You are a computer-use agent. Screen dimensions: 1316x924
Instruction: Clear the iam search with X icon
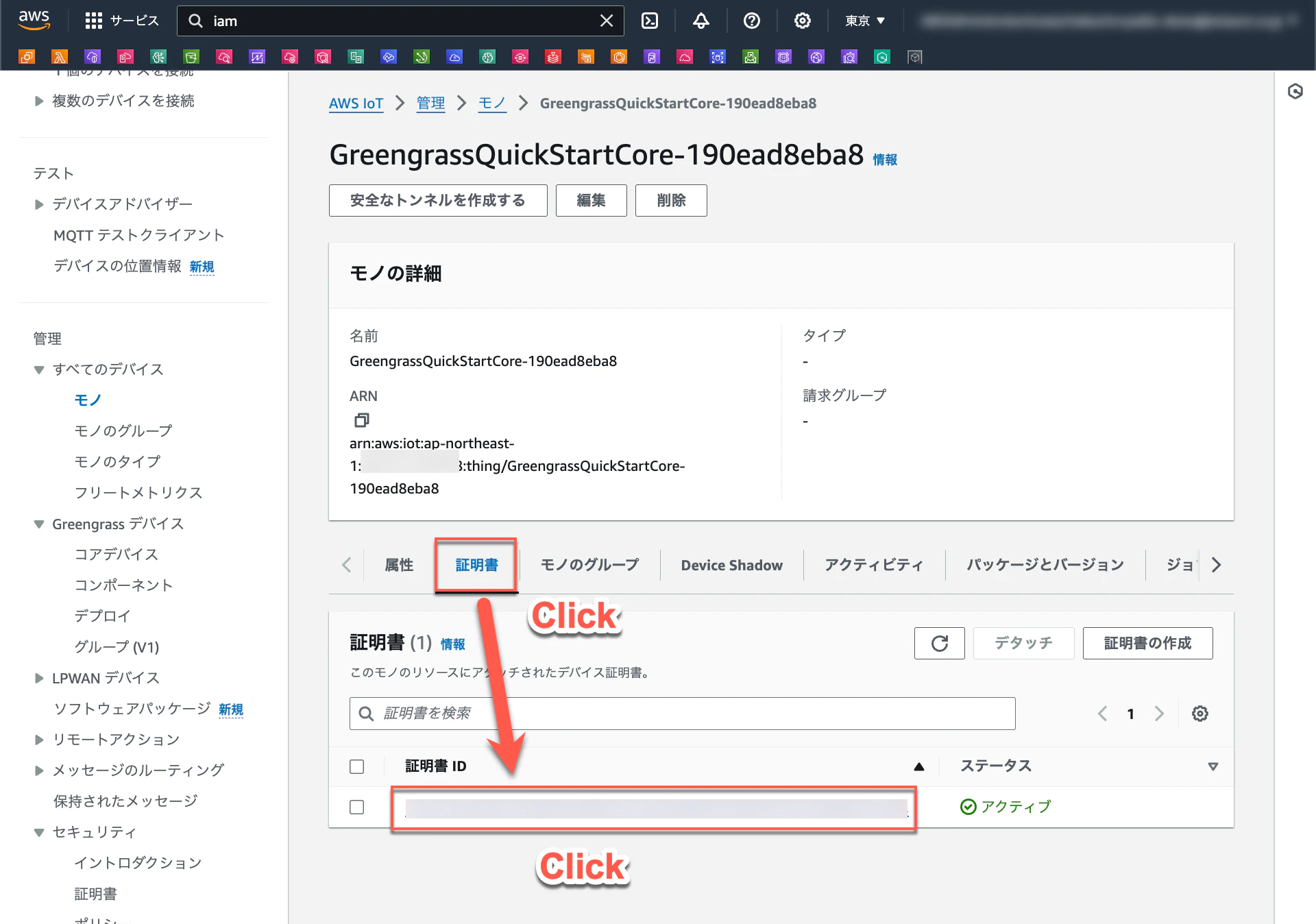click(607, 21)
